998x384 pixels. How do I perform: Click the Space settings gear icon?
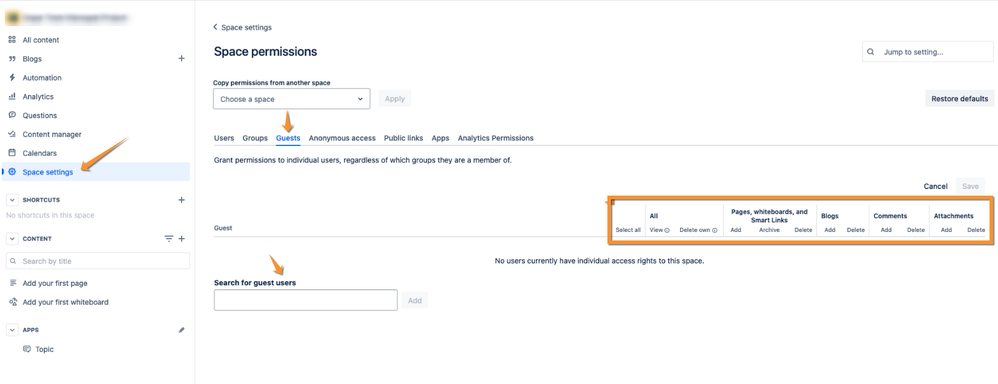(x=11, y=172)
